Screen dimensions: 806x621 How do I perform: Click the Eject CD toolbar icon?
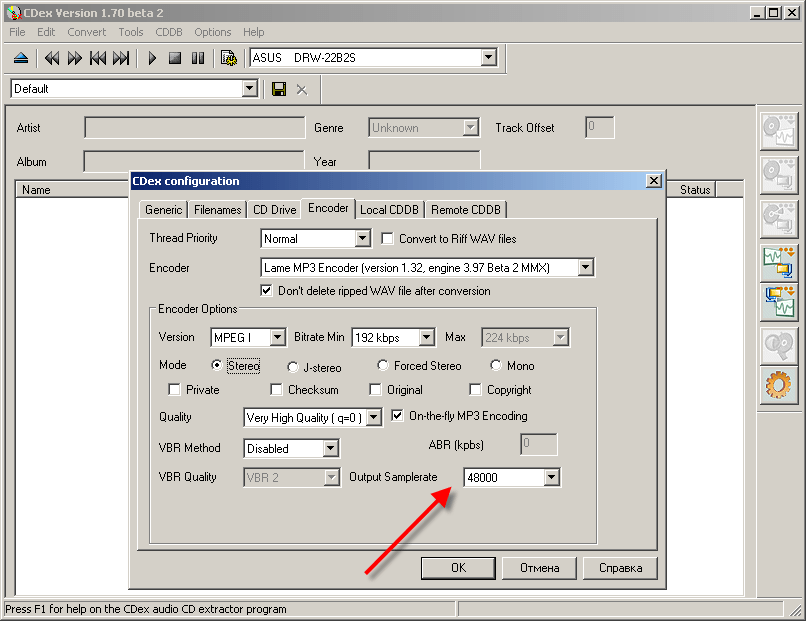click(x=21, y=58)
